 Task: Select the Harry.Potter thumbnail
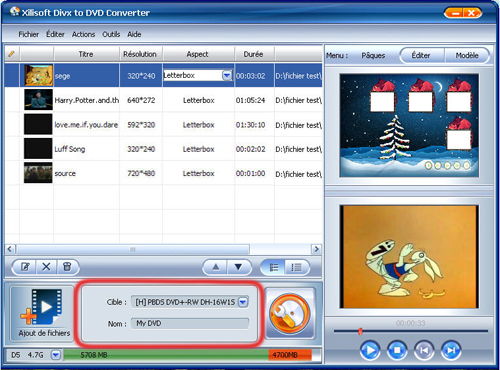click(x=38, y=100)
